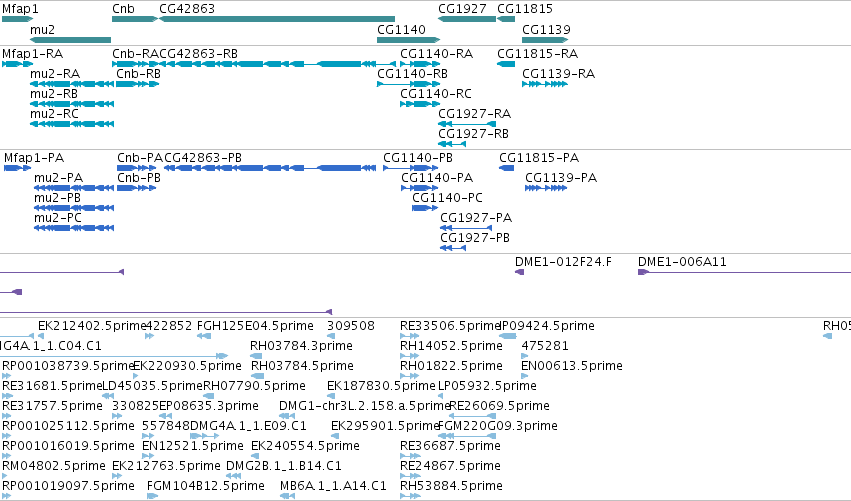The height and width of the screenshot is (501, 851).
Task: Click the CG1139 gene bar
Action: pyautogui.click(x=545, y=40)
